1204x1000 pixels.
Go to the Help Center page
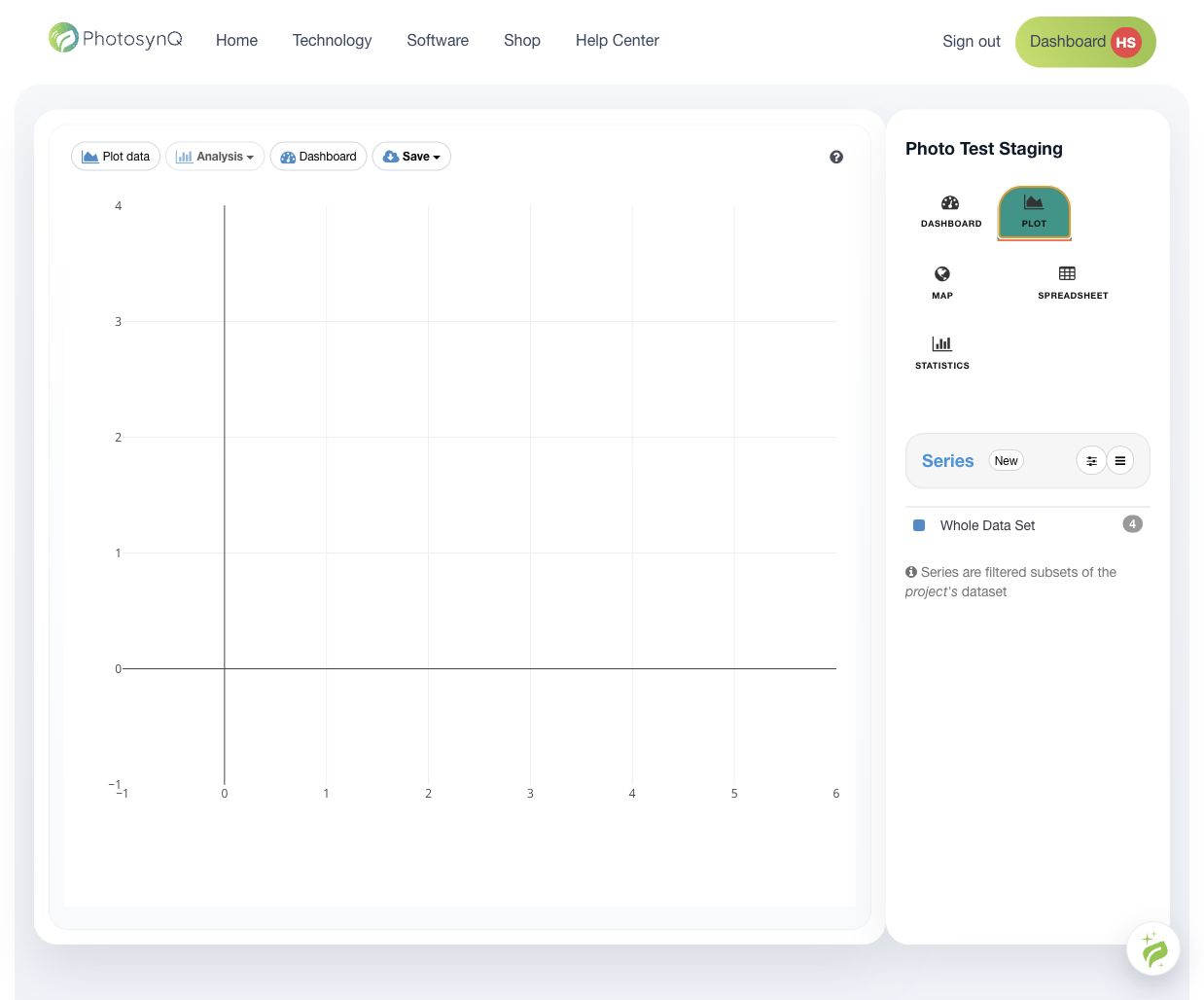[617, 40]
